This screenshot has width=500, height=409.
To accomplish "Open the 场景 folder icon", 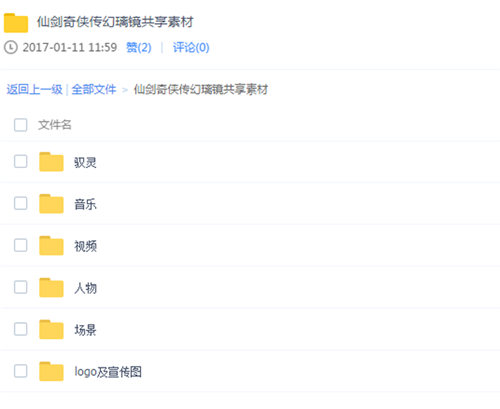I will tap(51, 329).
